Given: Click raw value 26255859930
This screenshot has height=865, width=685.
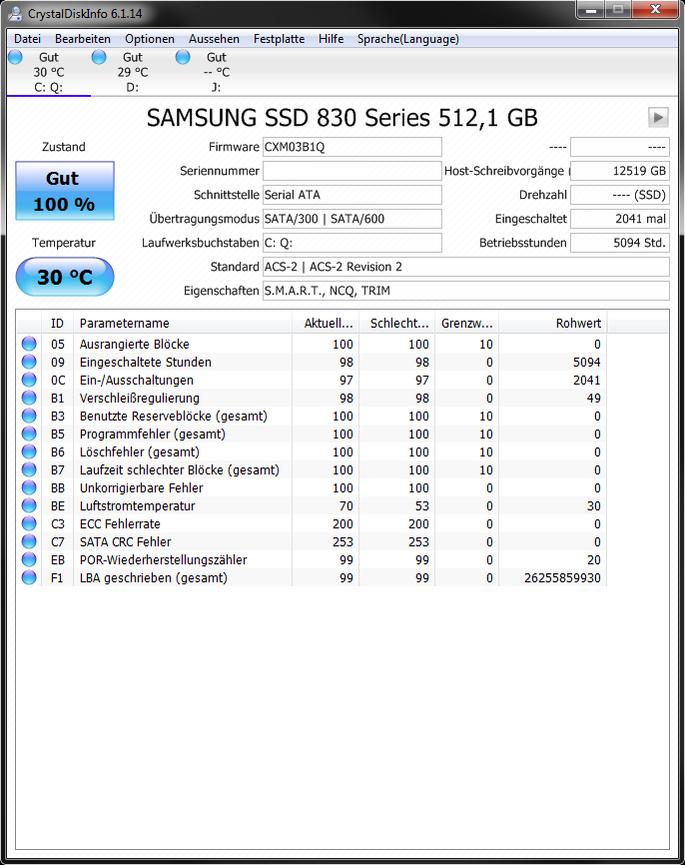Looking at the screenshot, I should (x=562, y=578).
